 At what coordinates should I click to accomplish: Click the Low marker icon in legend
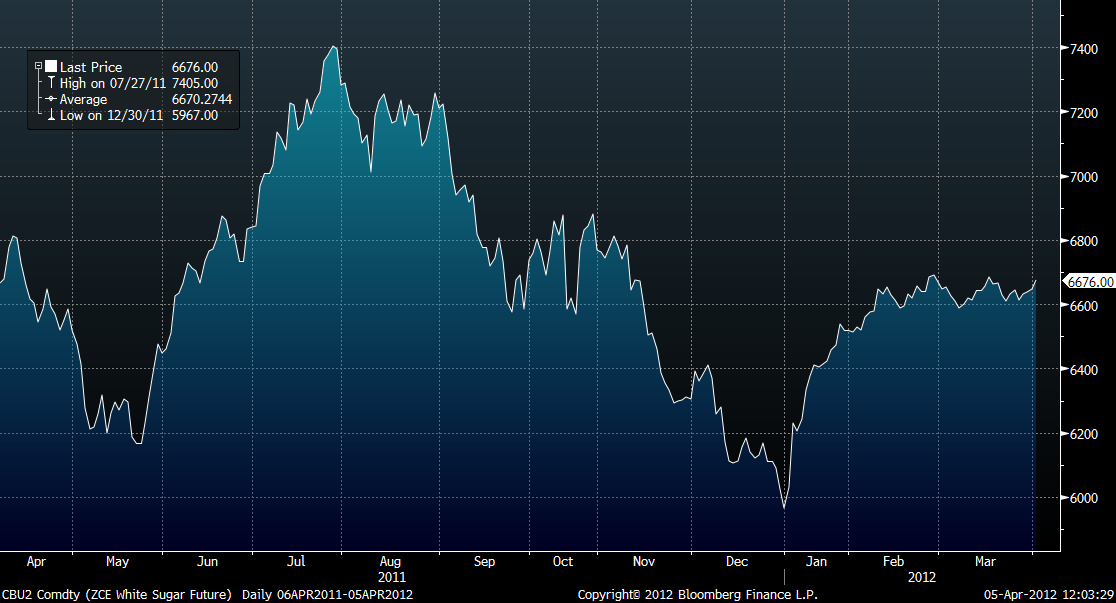coord(51,115)
